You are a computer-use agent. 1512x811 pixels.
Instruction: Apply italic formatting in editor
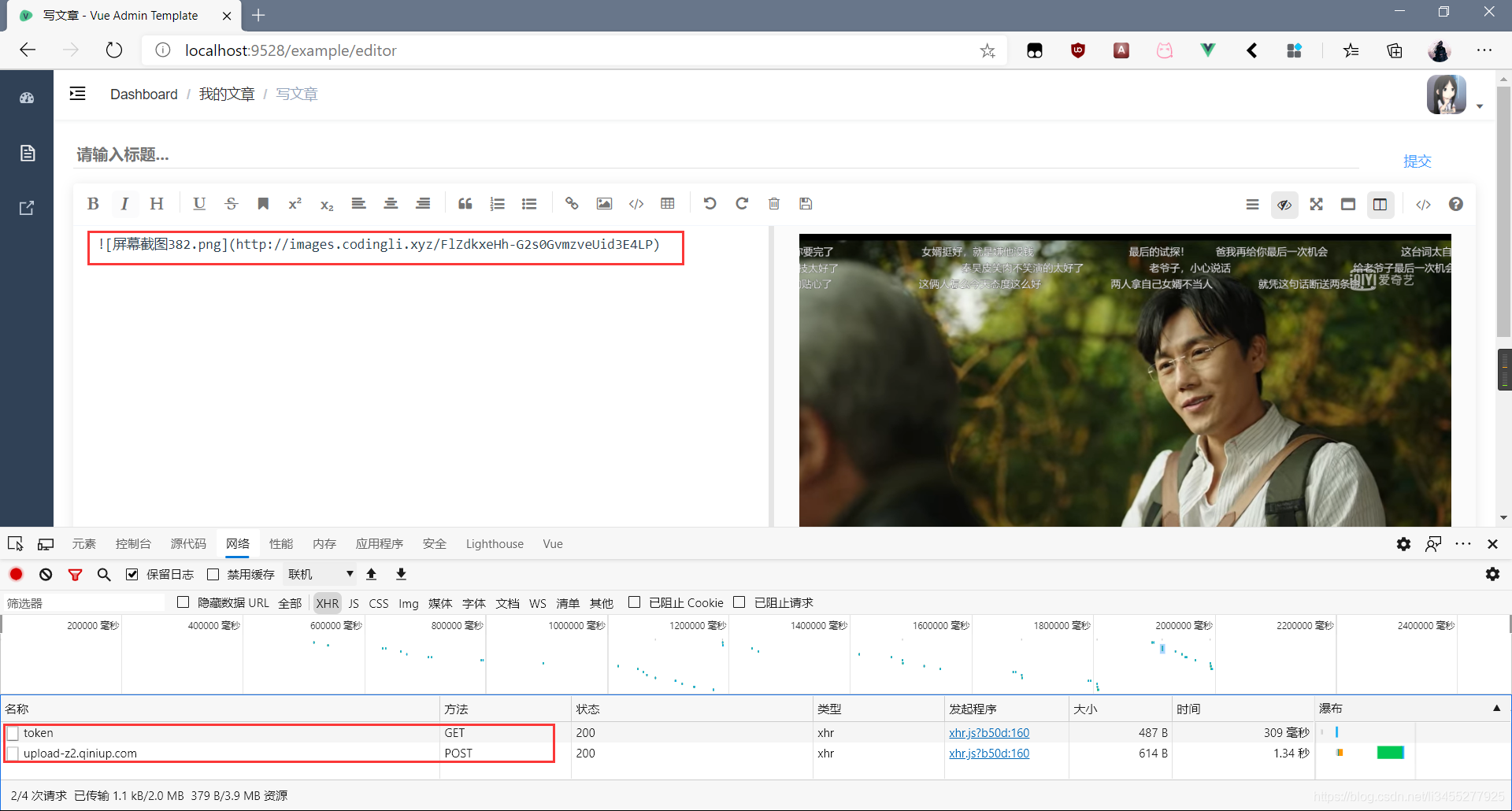click(124, 204)
